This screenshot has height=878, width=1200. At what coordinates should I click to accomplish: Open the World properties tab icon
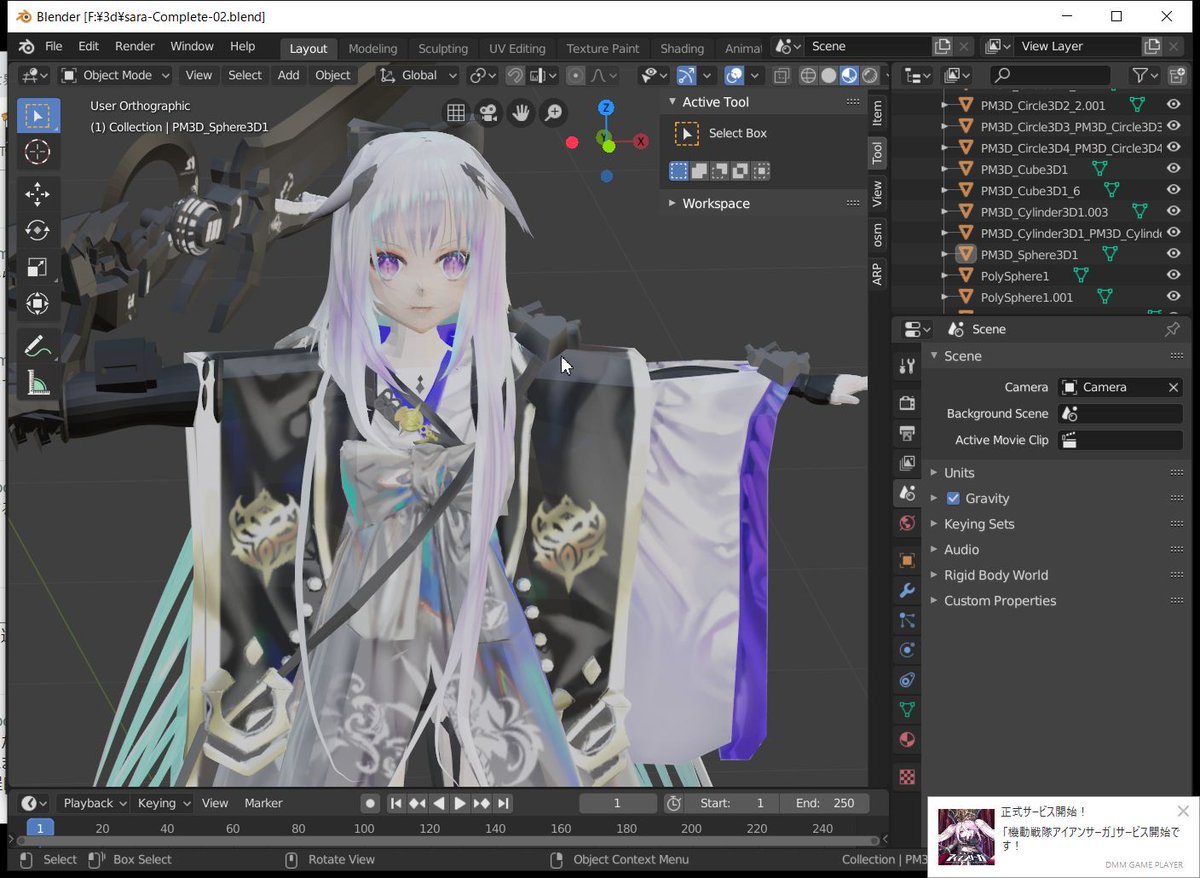pos(907,523)
